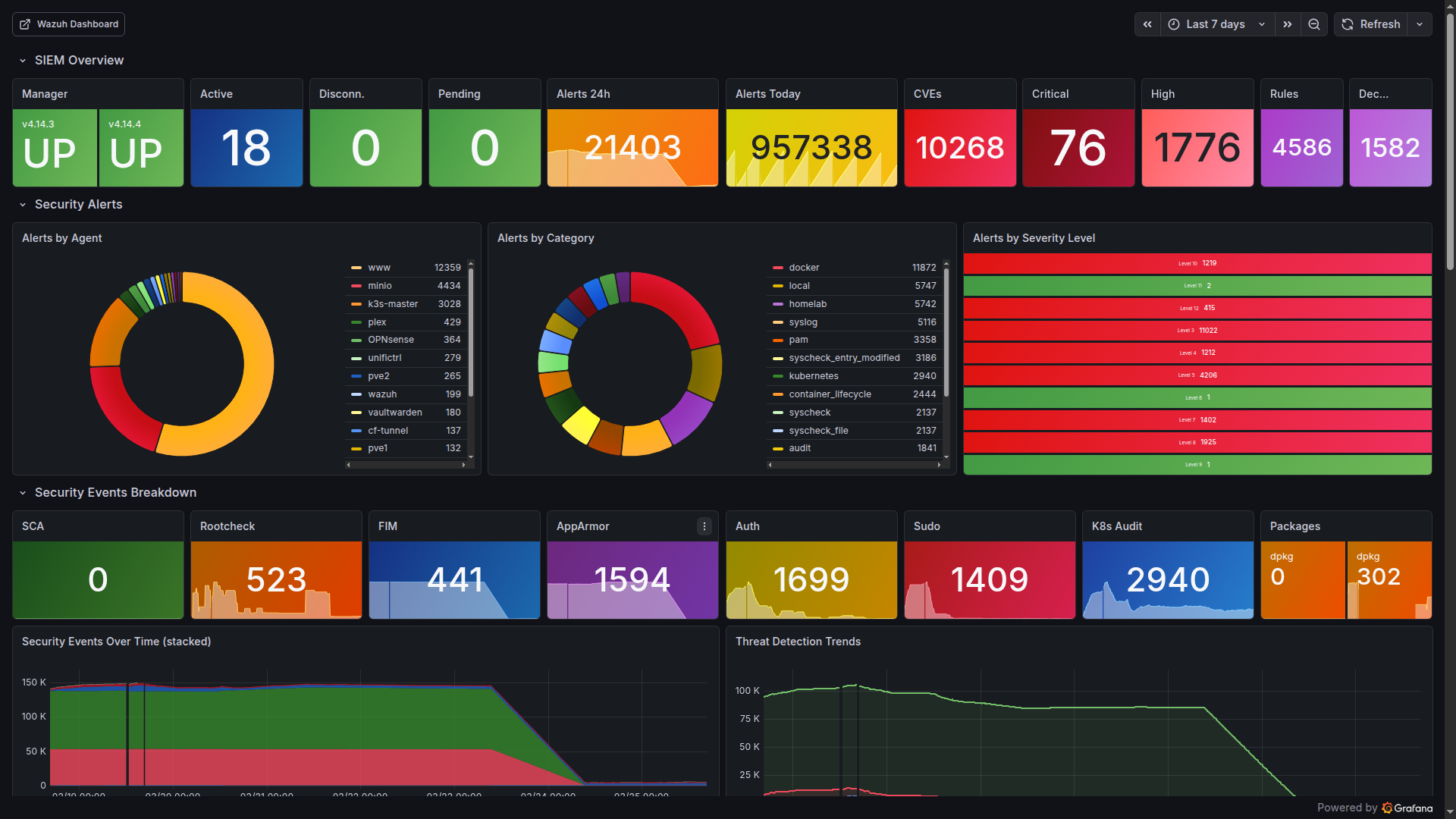This screenshot has height=819, width=1456.
Task: Click the clock icon in time picker
Action: coord(1174,24)
